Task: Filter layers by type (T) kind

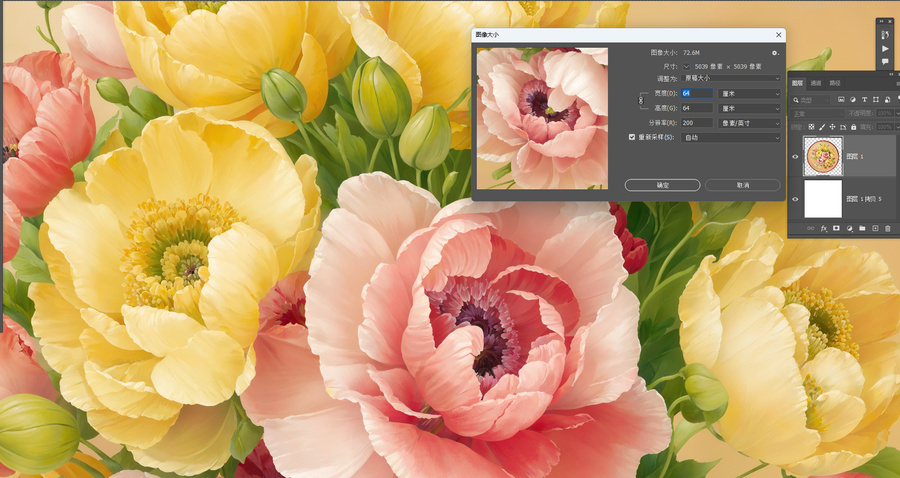Action: [x=864, y=99]
